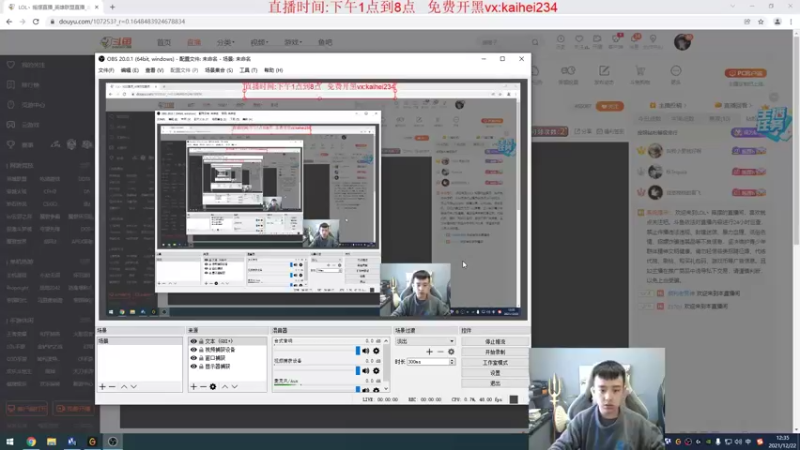
Task: Move the selected source up
Action: [x=224, y=387]
